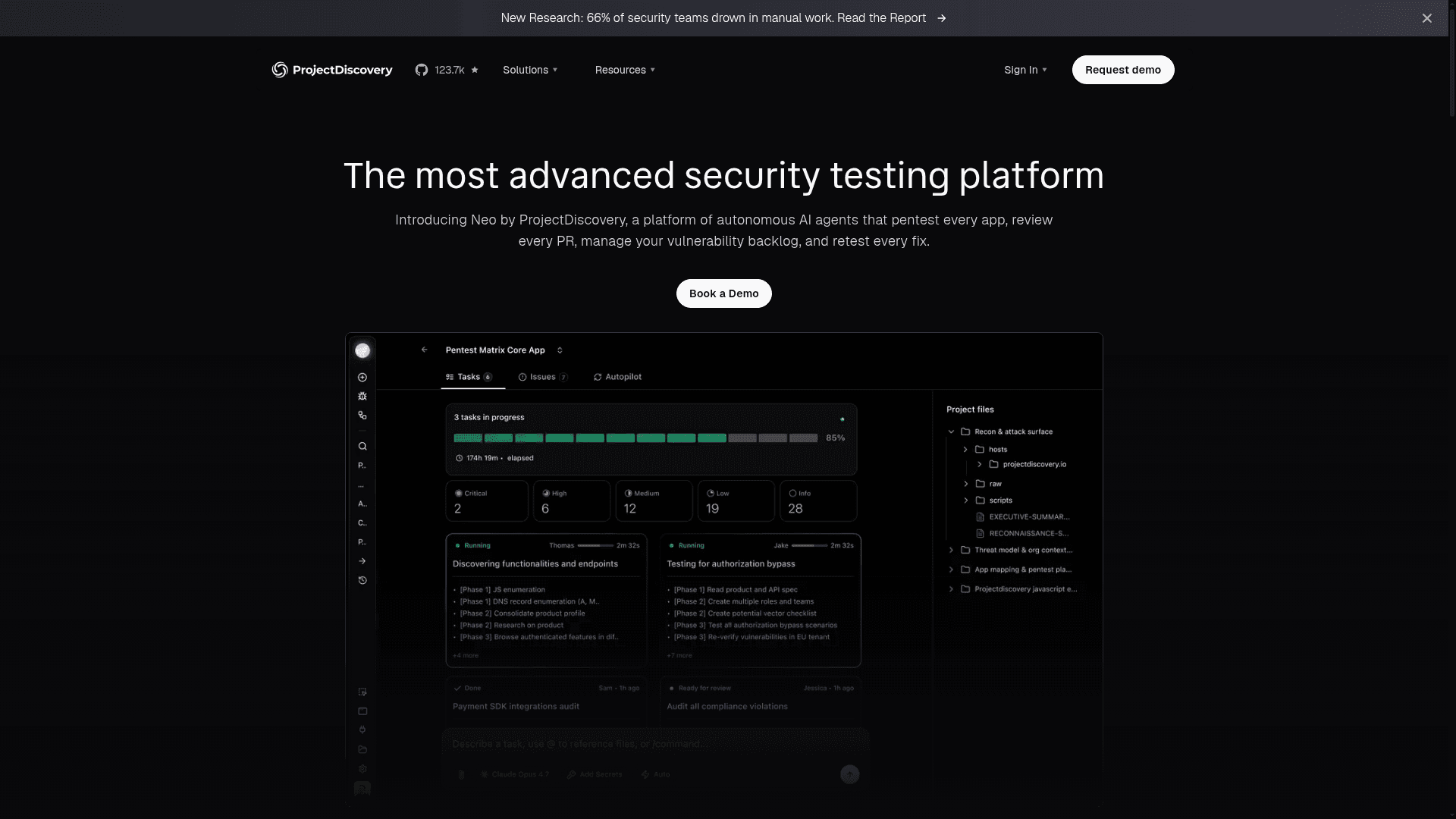
Task: Open the bug icon in sidebar
Action: 362,396
